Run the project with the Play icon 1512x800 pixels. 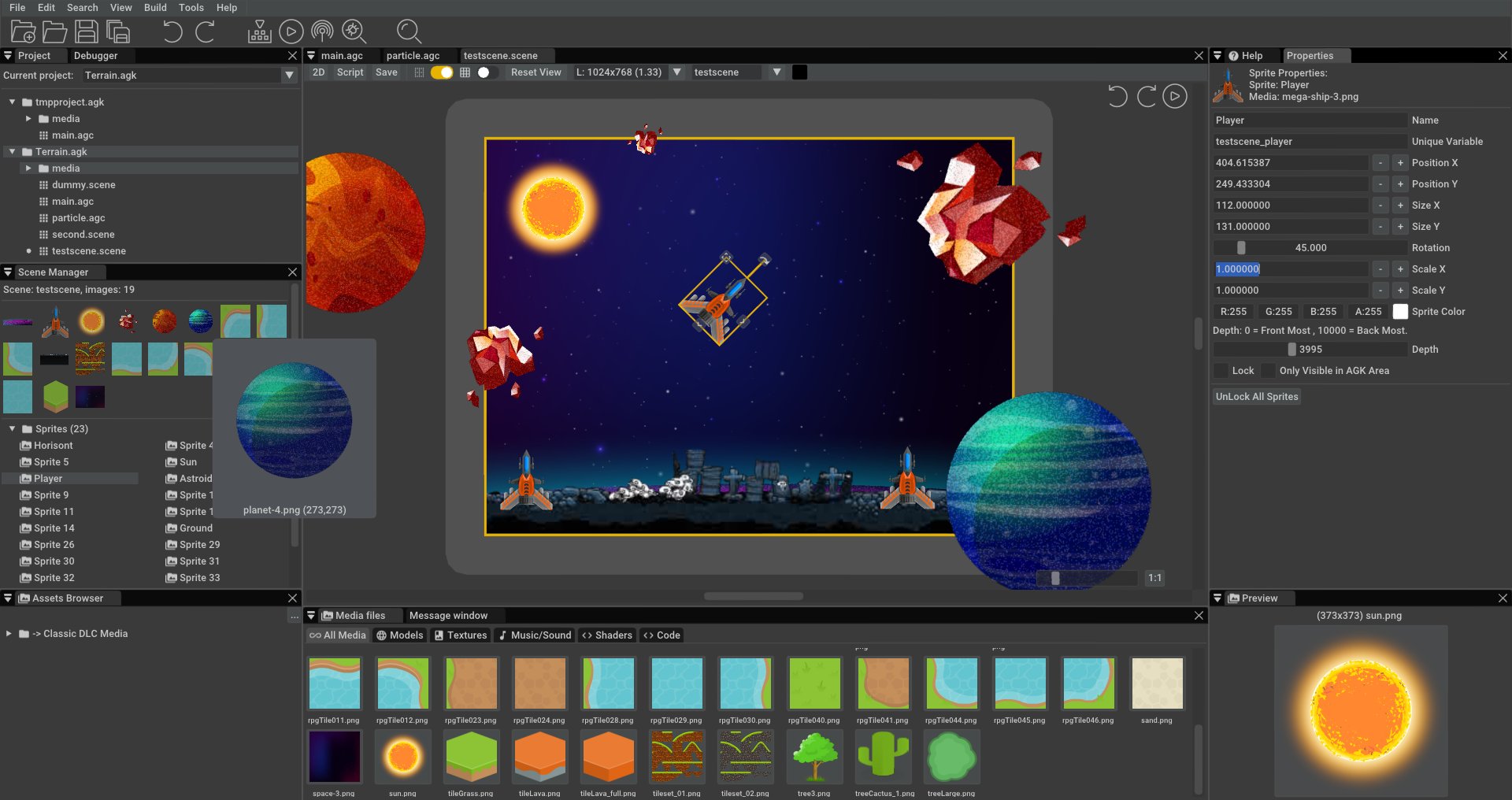[291, 31]
